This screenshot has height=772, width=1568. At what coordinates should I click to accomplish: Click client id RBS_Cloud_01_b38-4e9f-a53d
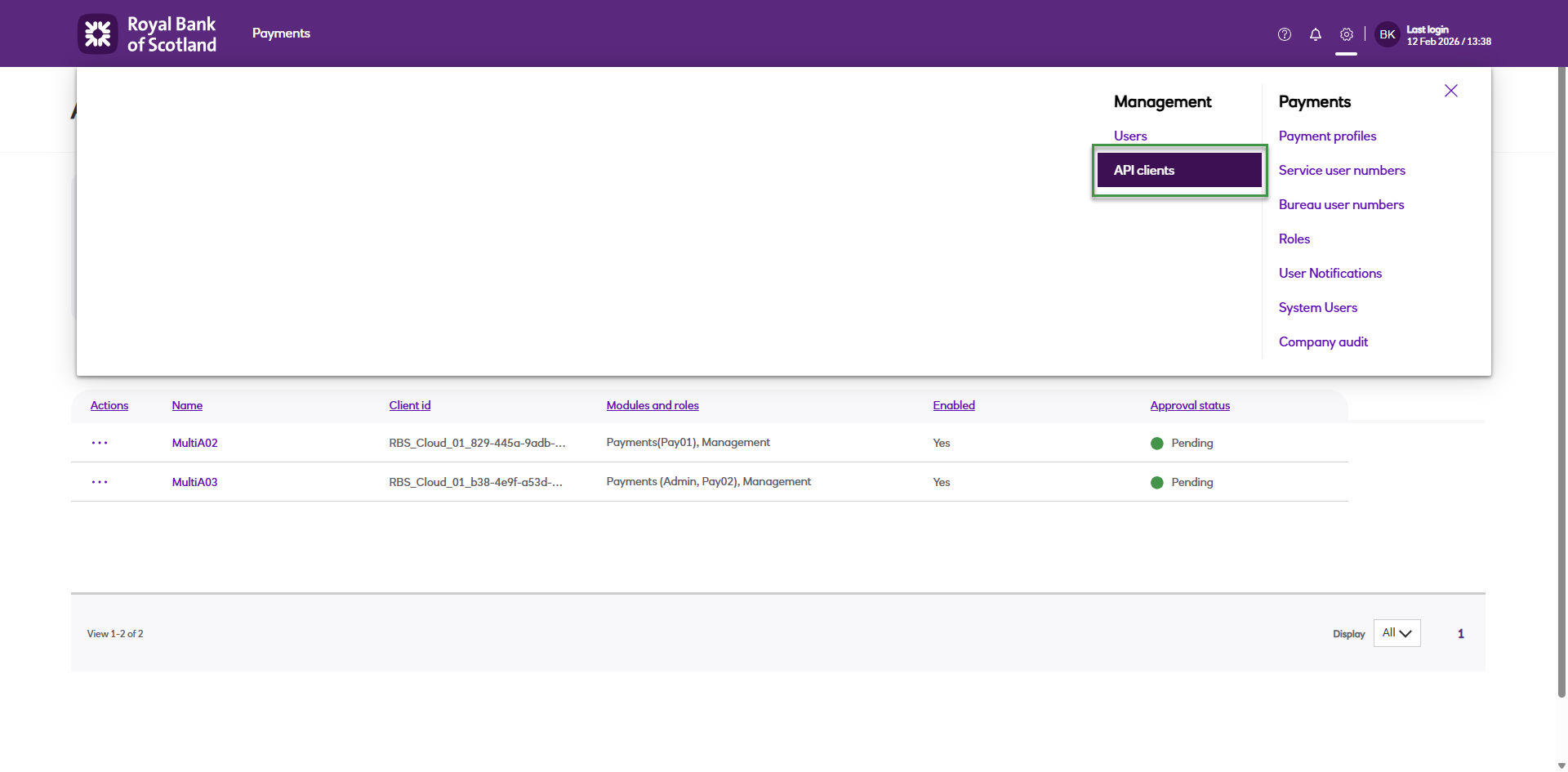[475, 482]
